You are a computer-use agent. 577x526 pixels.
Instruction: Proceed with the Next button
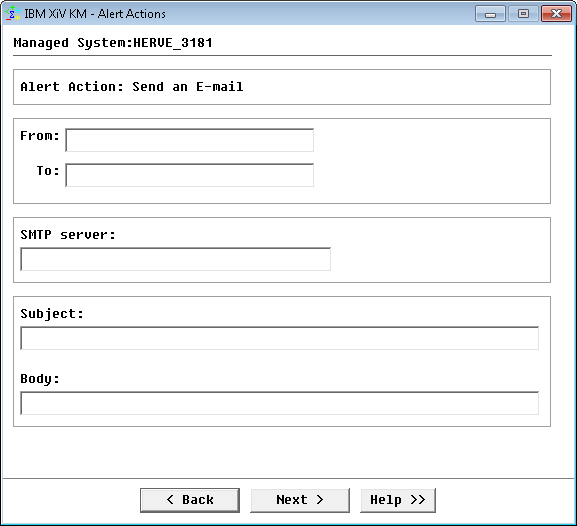300,500
